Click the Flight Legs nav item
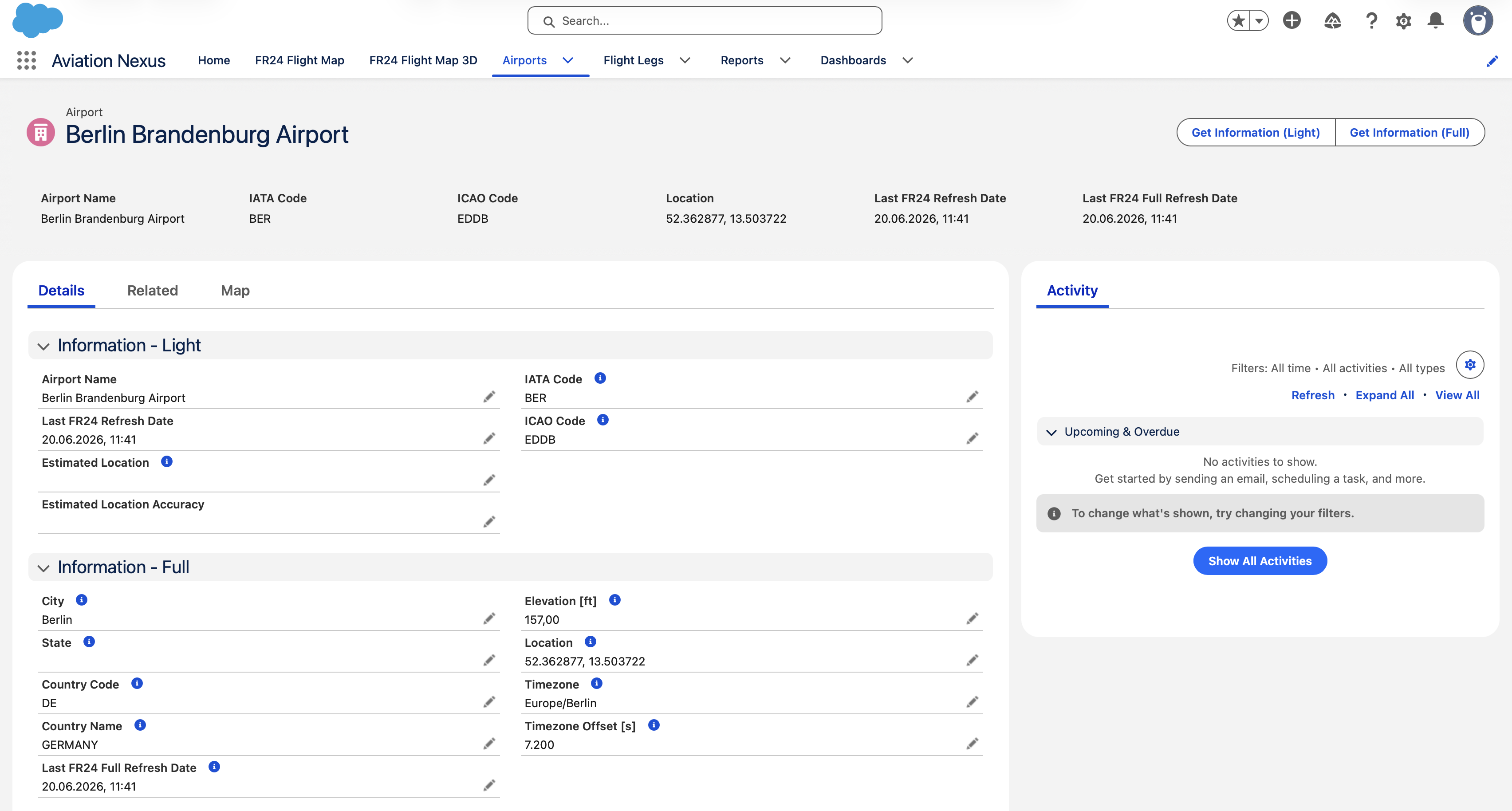 click(x=633, y=60)
